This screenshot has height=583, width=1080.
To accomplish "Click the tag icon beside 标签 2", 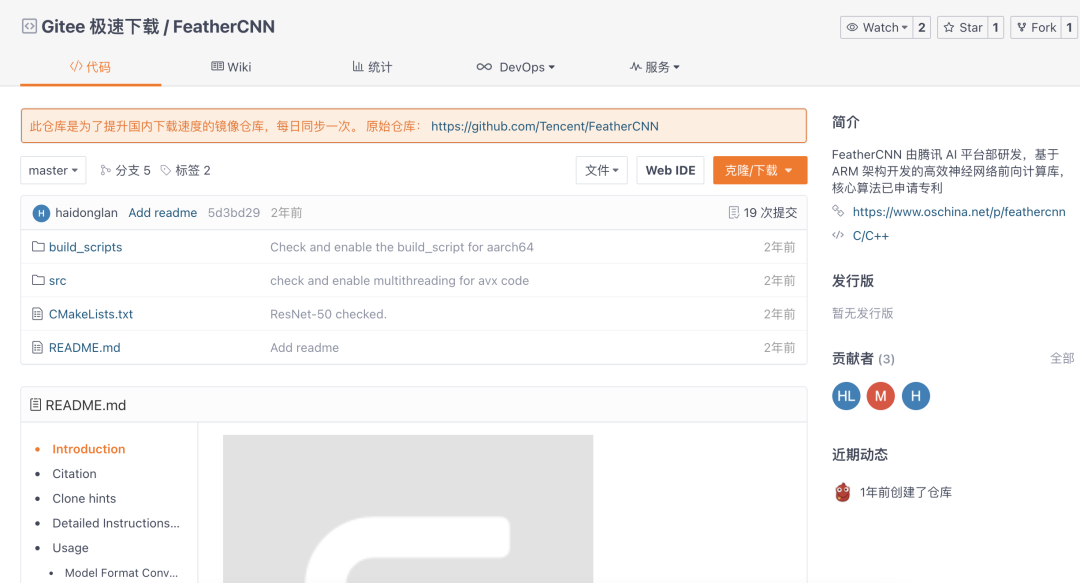I will [x=165, y=170].
